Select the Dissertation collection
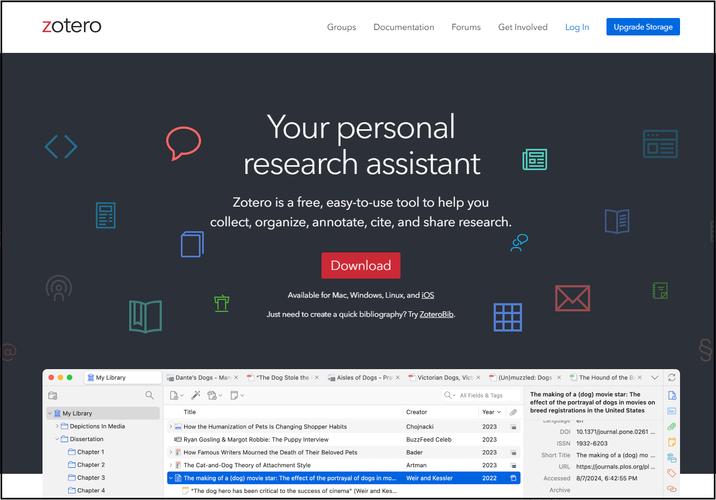 click(x=82, y=439)
